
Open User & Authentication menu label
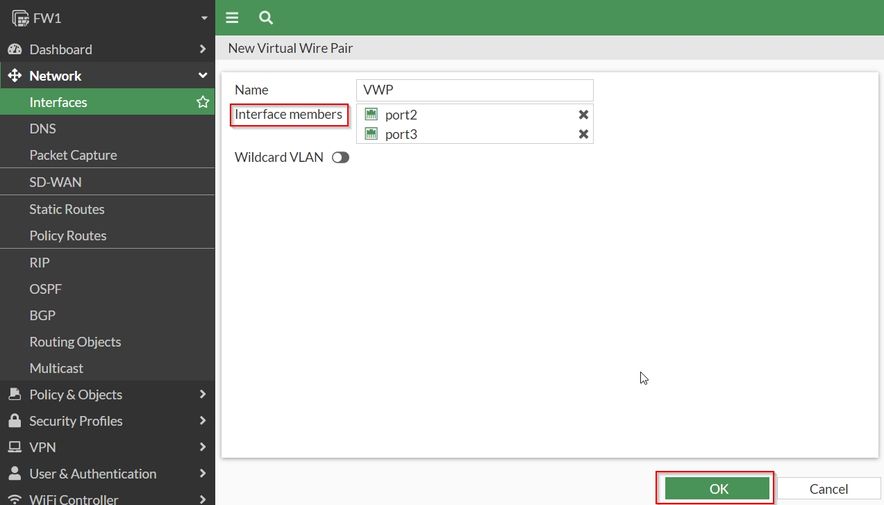click(93, 474)
